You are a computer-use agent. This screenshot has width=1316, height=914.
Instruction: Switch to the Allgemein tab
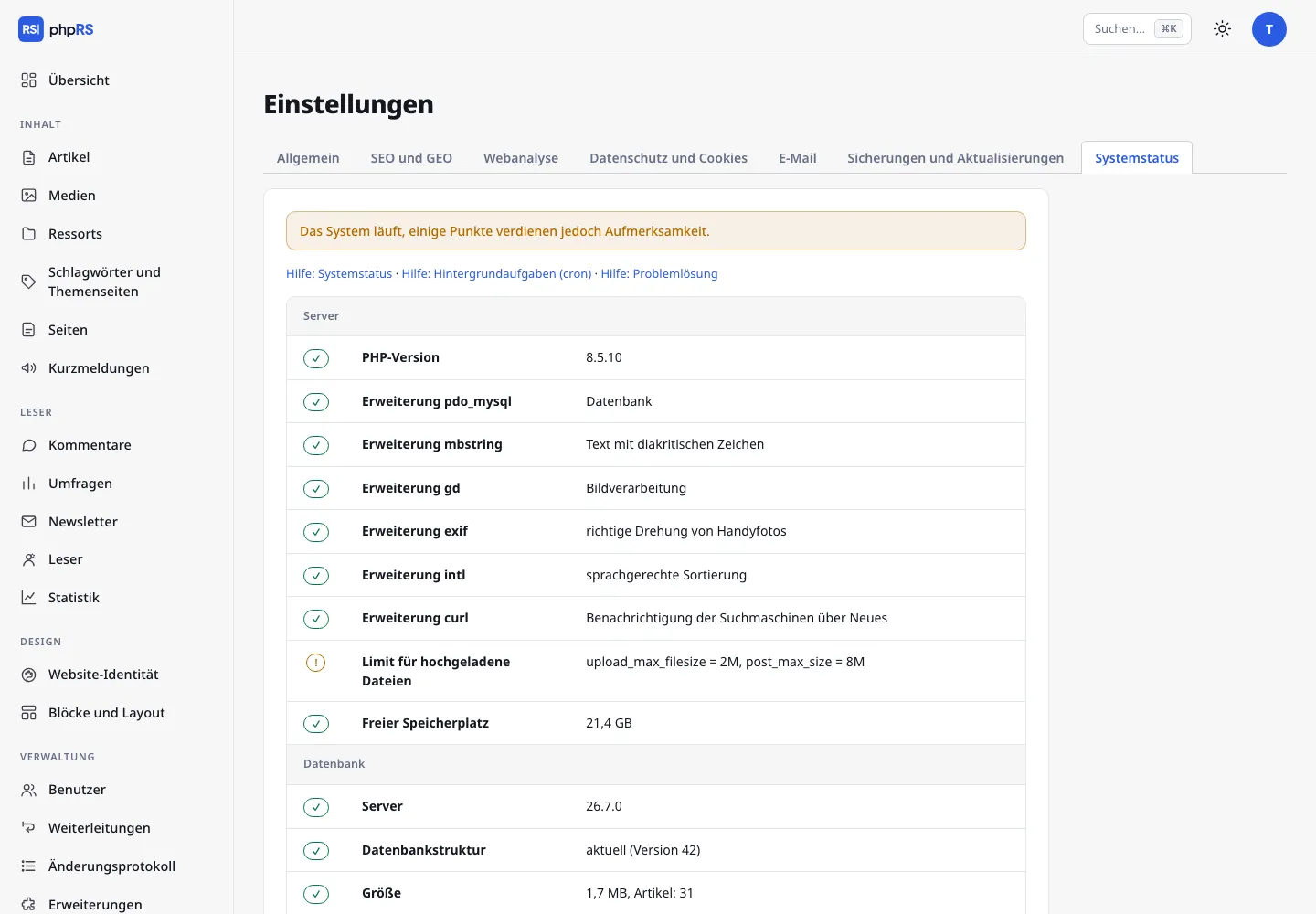click(x=308, y=158)
